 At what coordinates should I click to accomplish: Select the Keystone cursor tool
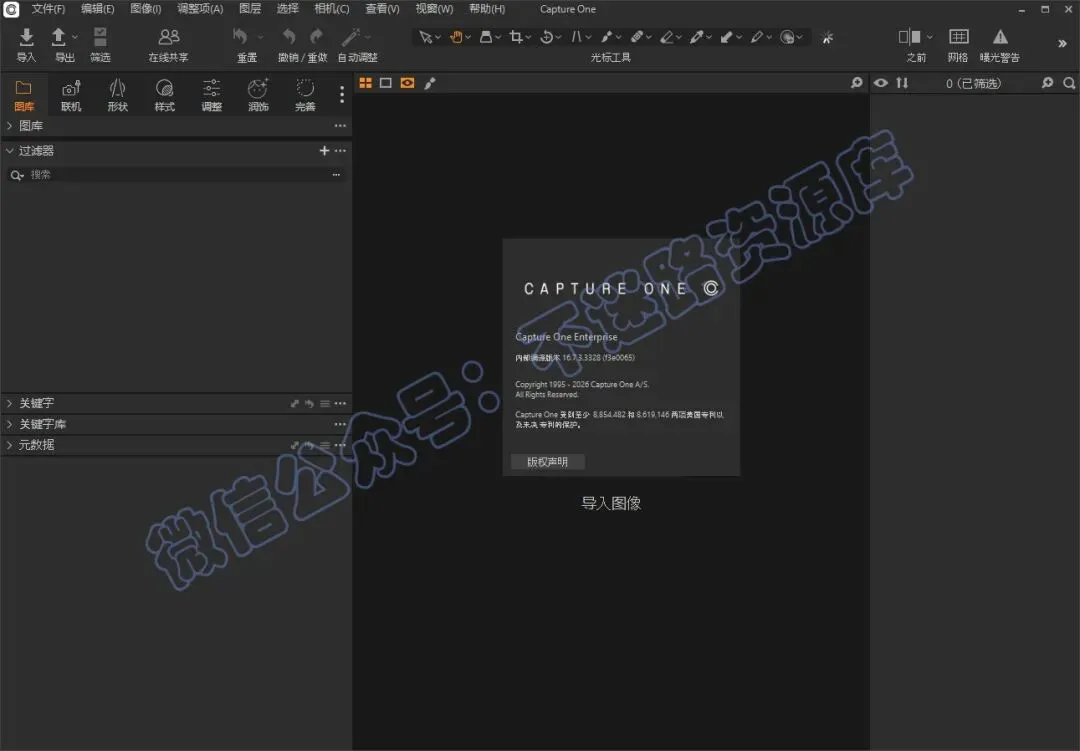577,37
